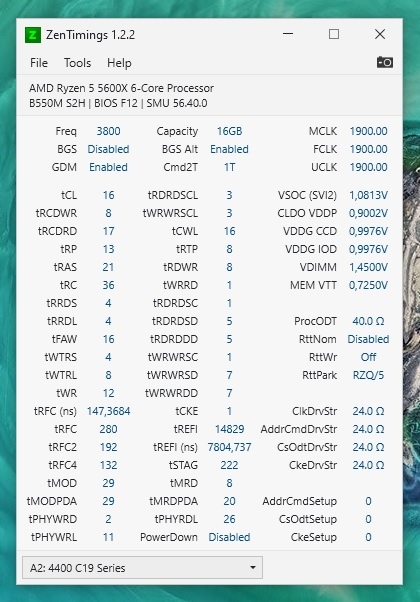This screenshot has height=602, width=420.
Task: Click the tRAS value 21
Action: click(108, 267)
